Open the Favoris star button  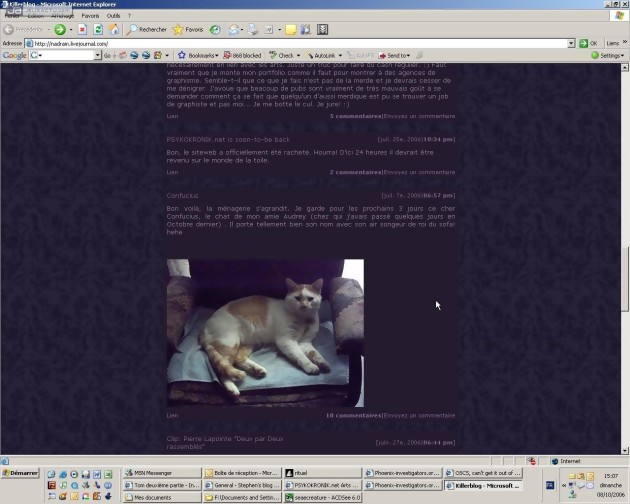(x=188, y=29)
